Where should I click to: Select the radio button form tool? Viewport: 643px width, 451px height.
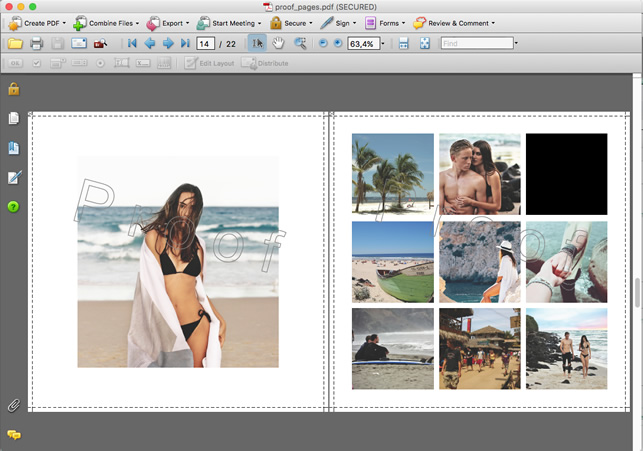point(100,63)
